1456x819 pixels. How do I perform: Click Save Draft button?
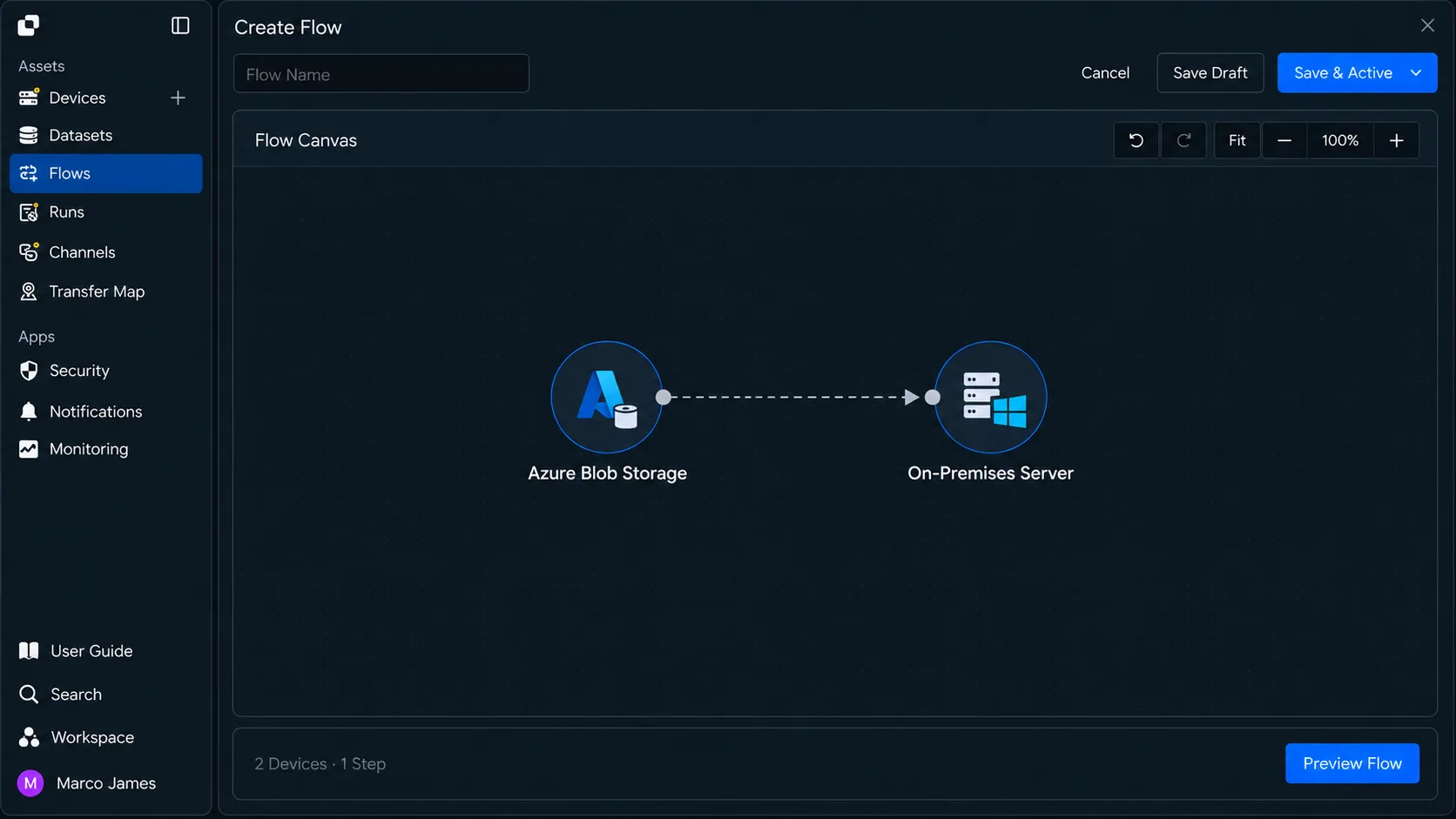(x=1210, y=73)
